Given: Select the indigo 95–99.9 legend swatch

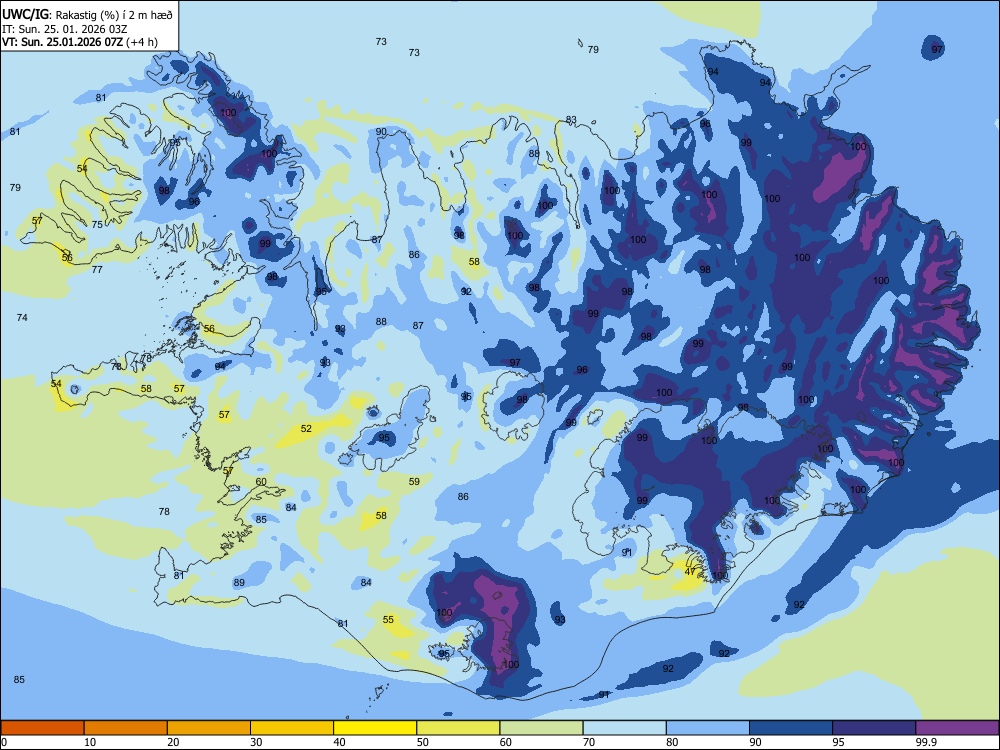Looking at the screenshot, I should click(874, 728).
